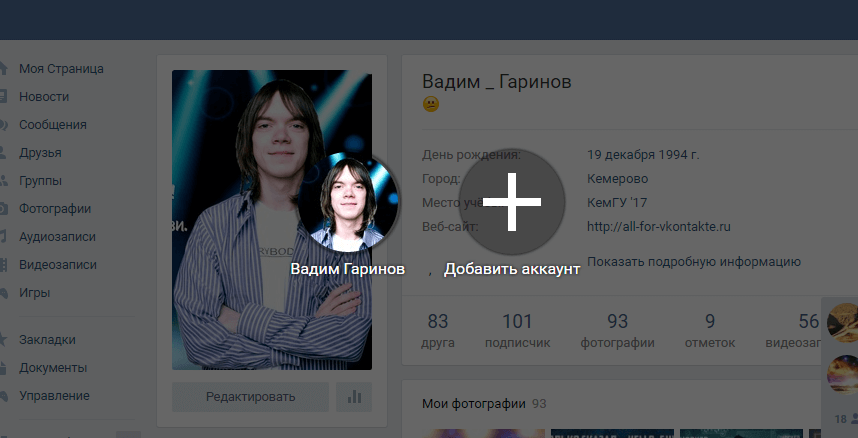This screenshot has width=858, height=438.
Task: Click Показать подробную информацию link
Action: 694,262
